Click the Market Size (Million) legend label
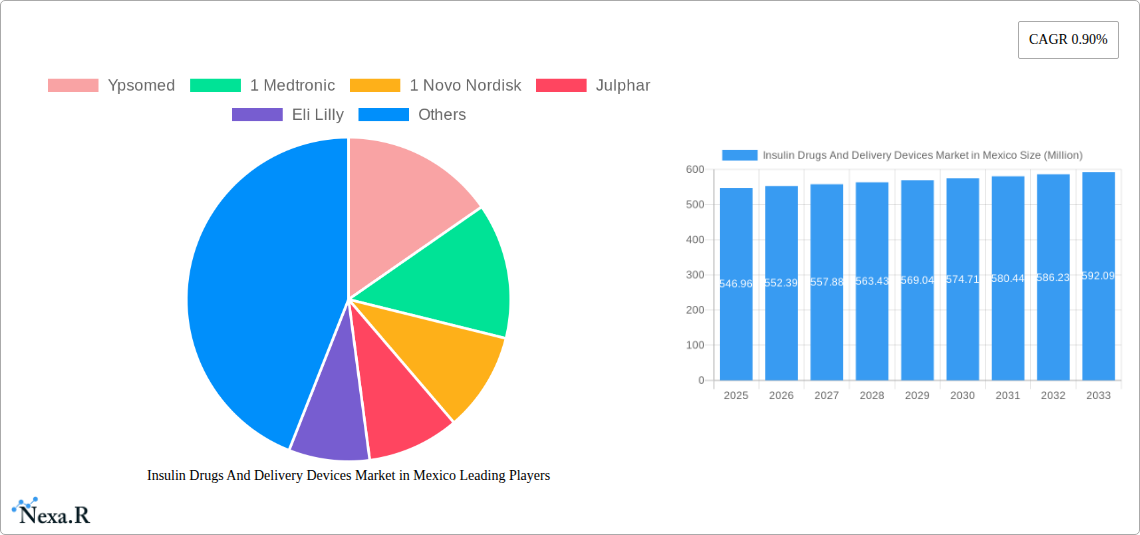The image size is (1140, 535). [x=923, y=155]
